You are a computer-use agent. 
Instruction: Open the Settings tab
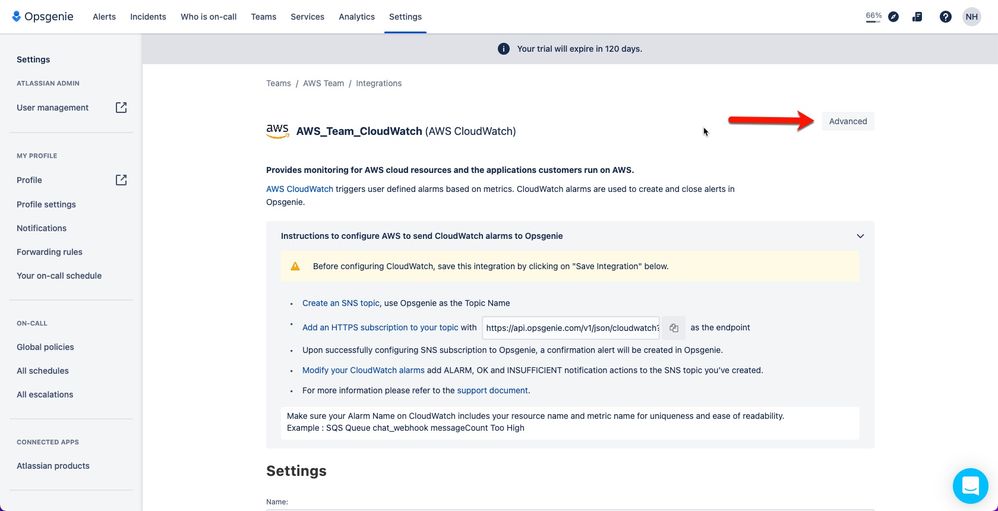point(405,17)
